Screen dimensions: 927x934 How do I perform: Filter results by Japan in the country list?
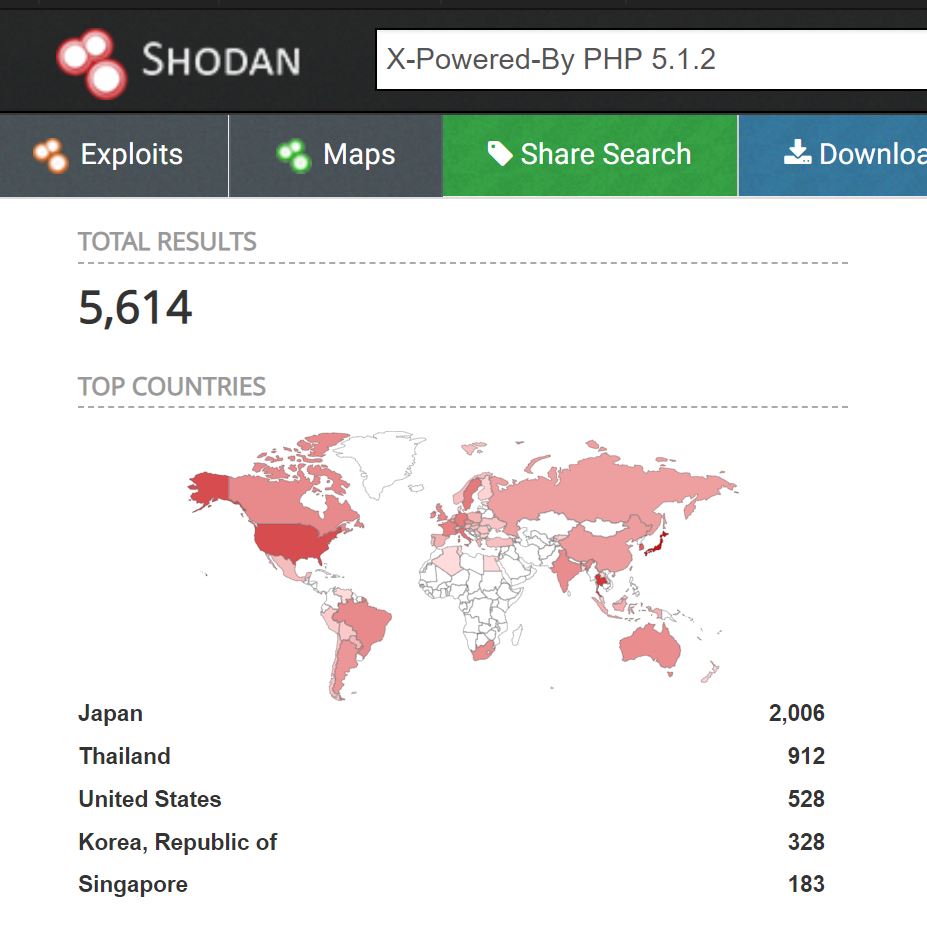(111, 714)
